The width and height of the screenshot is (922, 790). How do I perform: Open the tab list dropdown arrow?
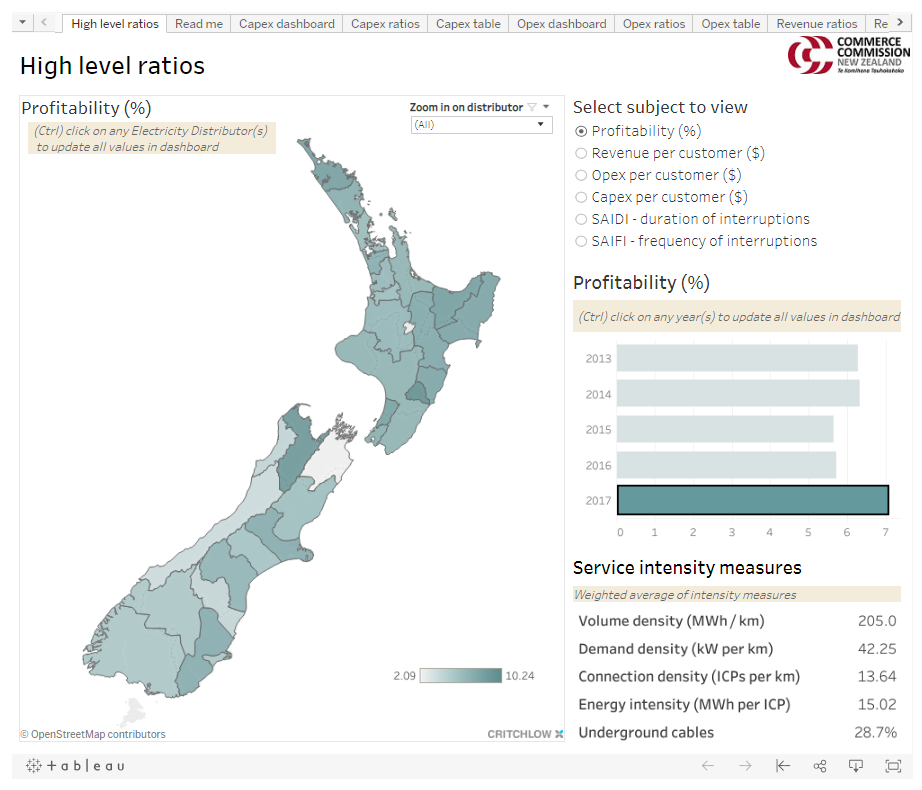(22, 23)
